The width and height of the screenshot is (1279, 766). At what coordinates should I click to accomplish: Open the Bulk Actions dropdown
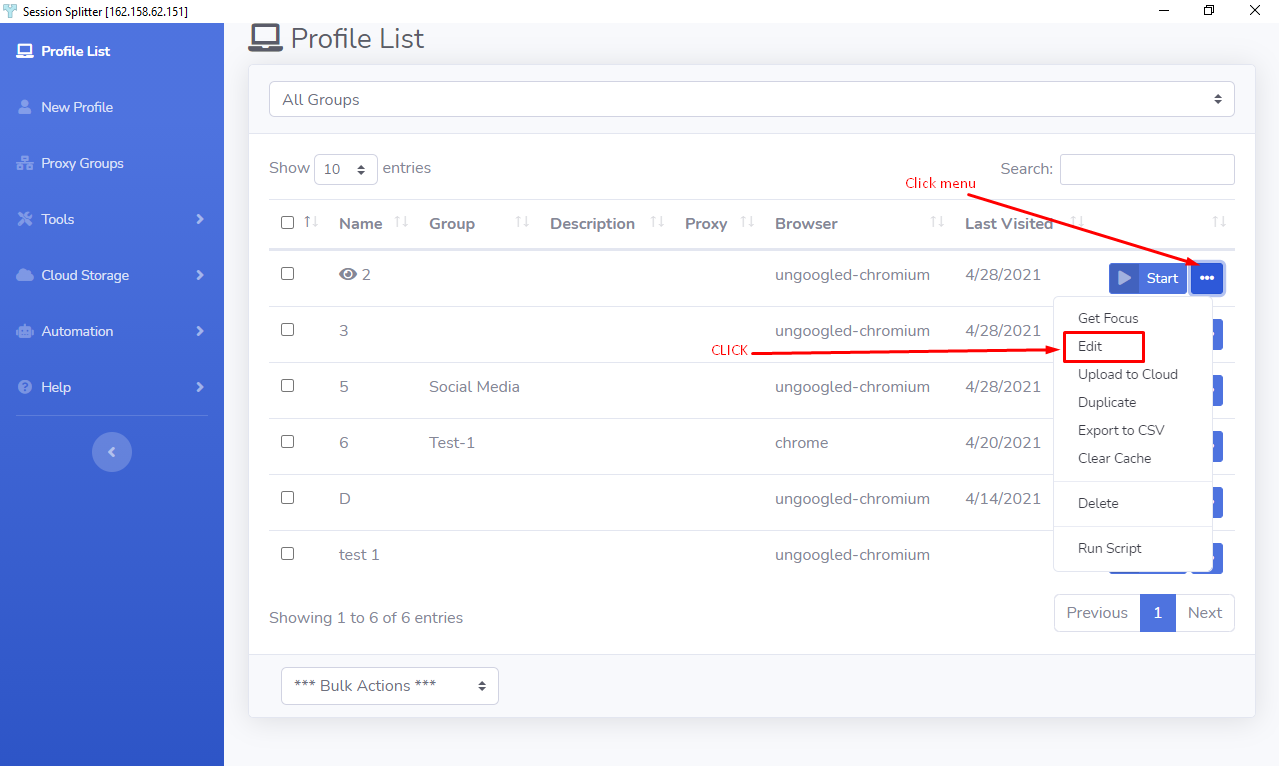tap(390, 686)
